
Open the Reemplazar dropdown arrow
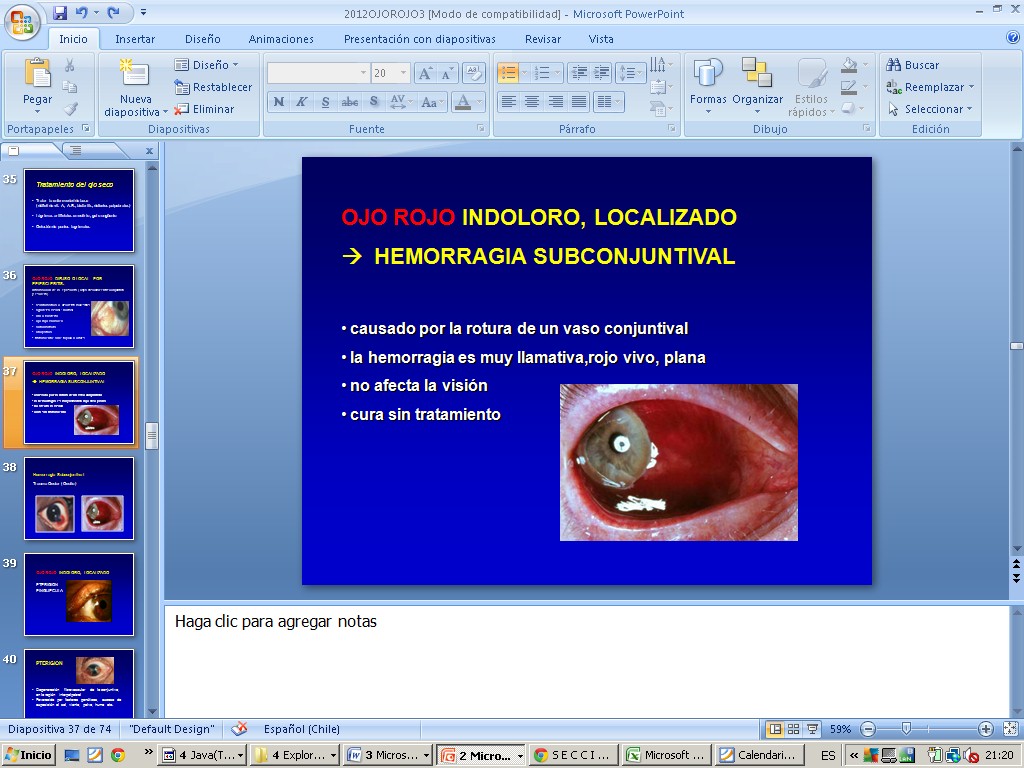click(970, 87)
